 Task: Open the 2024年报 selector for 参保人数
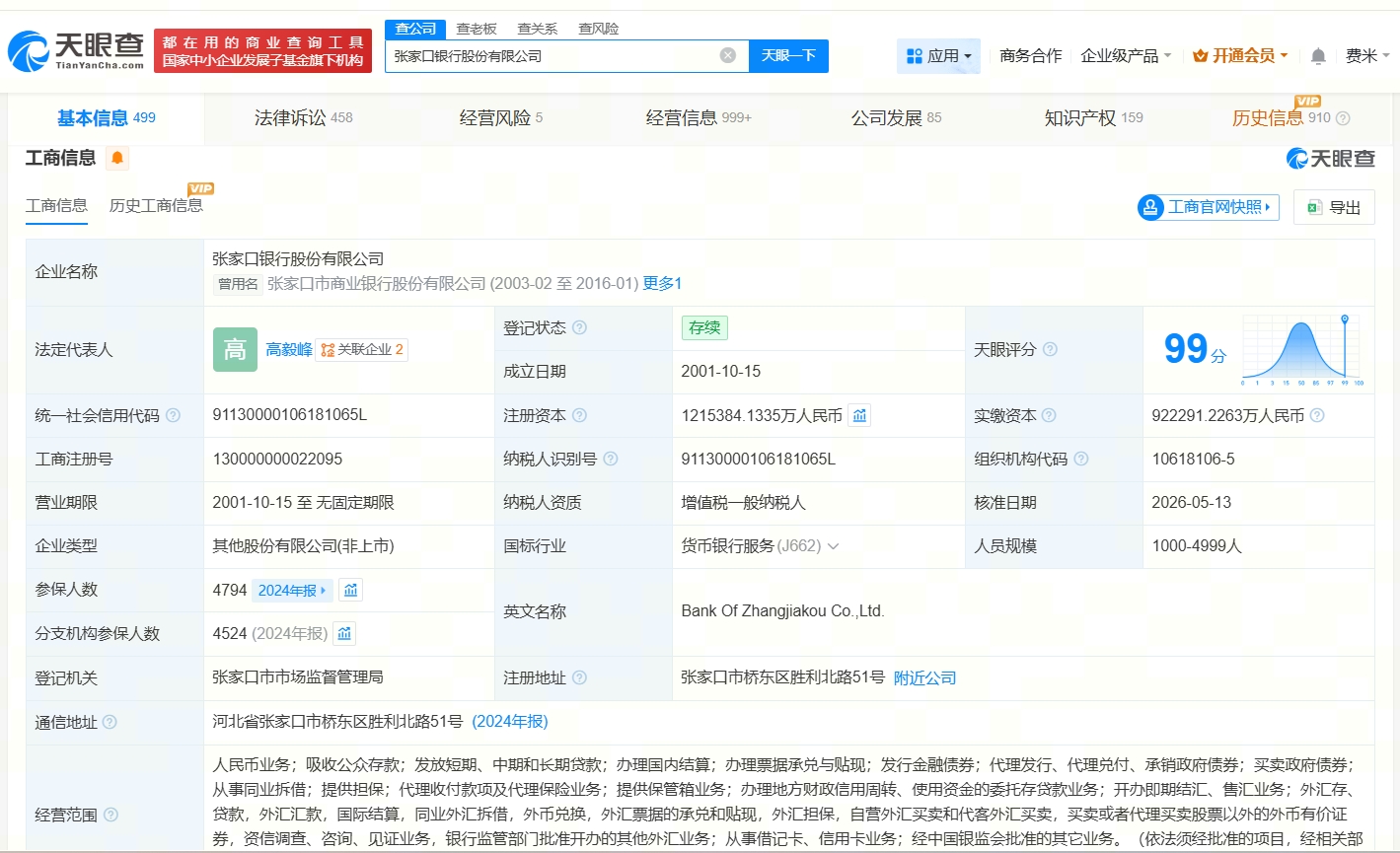pyautogui.click(x=292, y=590)
